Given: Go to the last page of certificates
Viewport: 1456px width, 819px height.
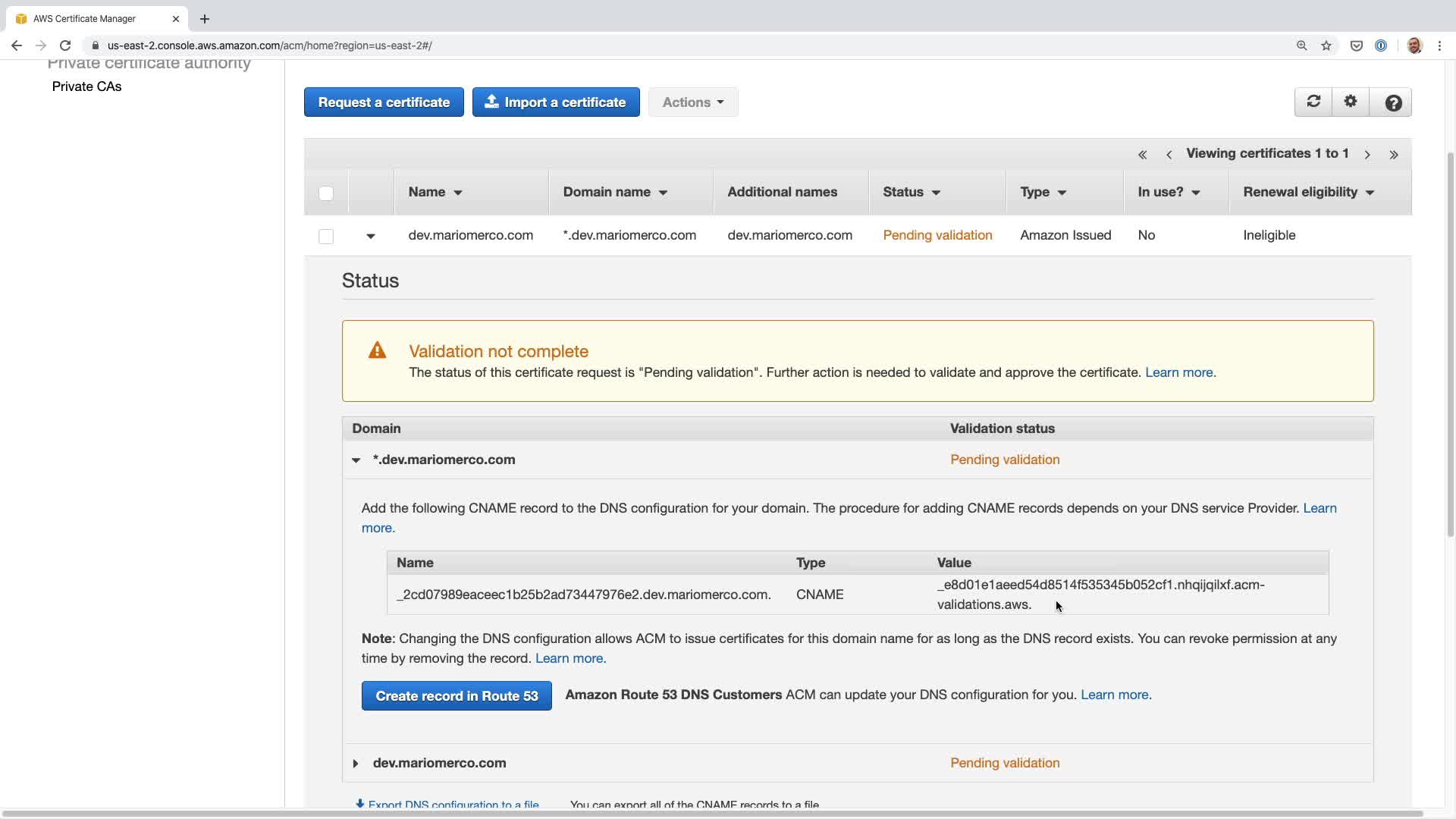Looking at the screenshot, I should (1394, 155).
